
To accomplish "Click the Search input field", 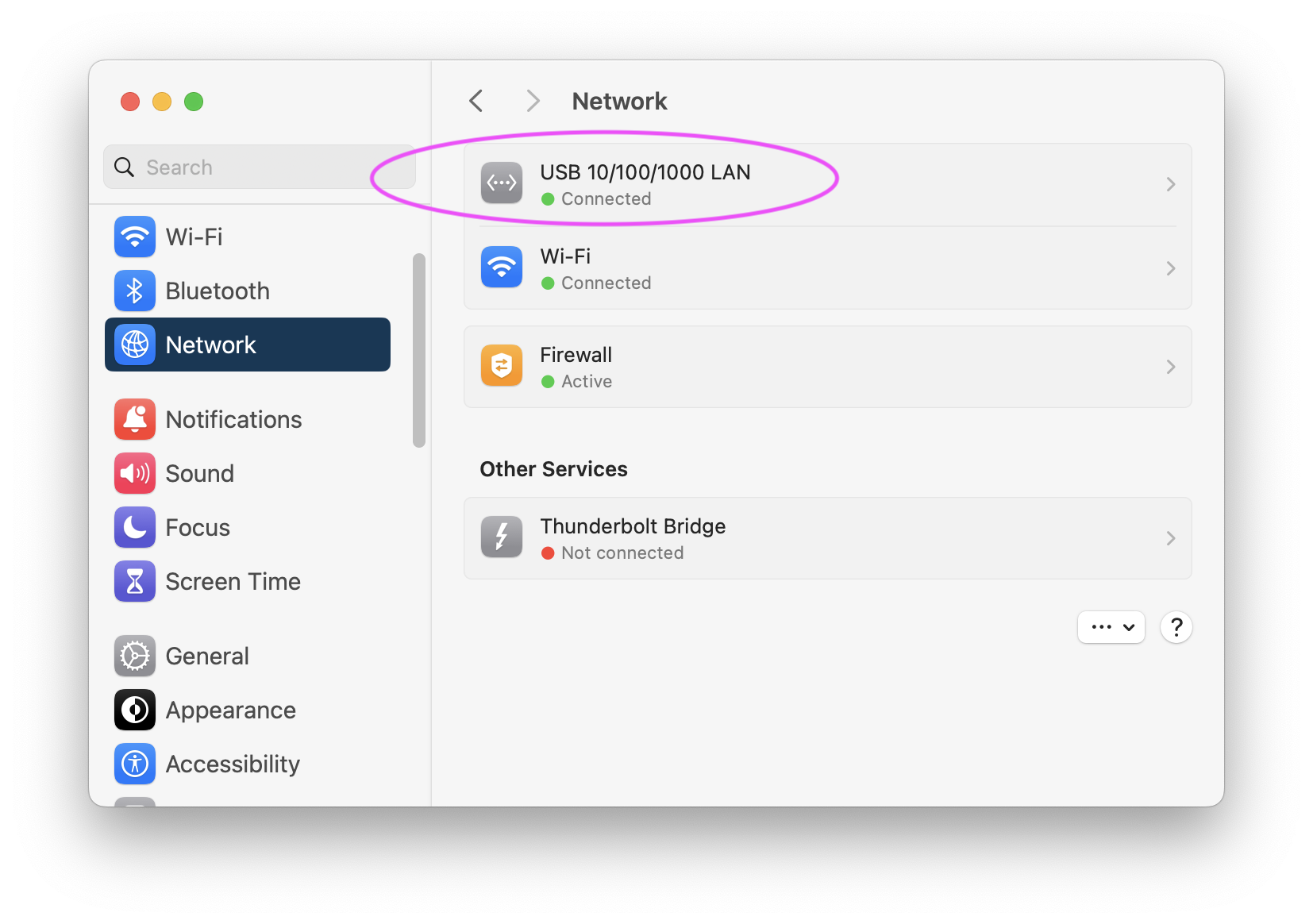I will (260, 167).
